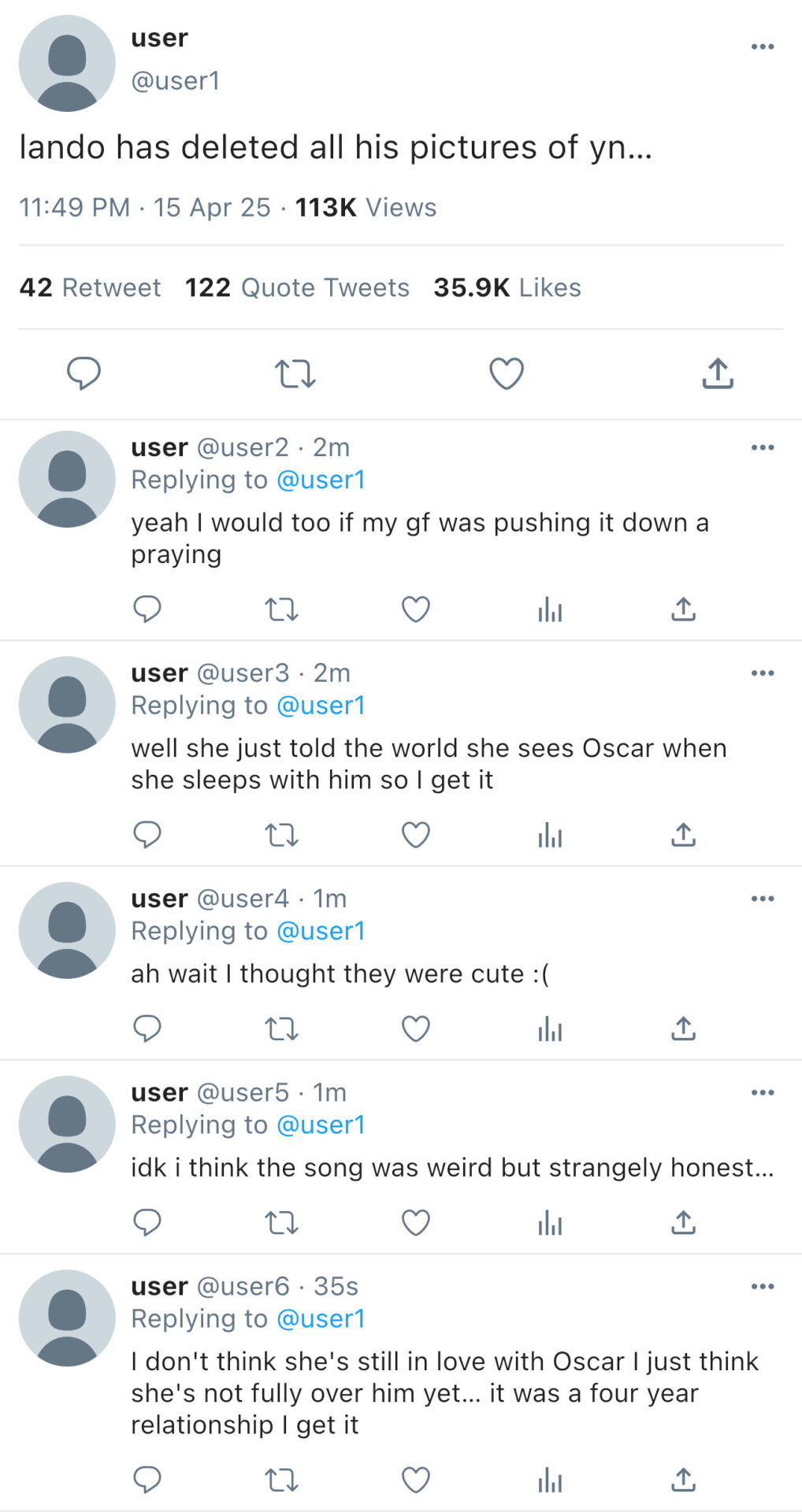Reply to the main tweet about lando
Viewport: 802px width, 1512px height.
point(84,373)
